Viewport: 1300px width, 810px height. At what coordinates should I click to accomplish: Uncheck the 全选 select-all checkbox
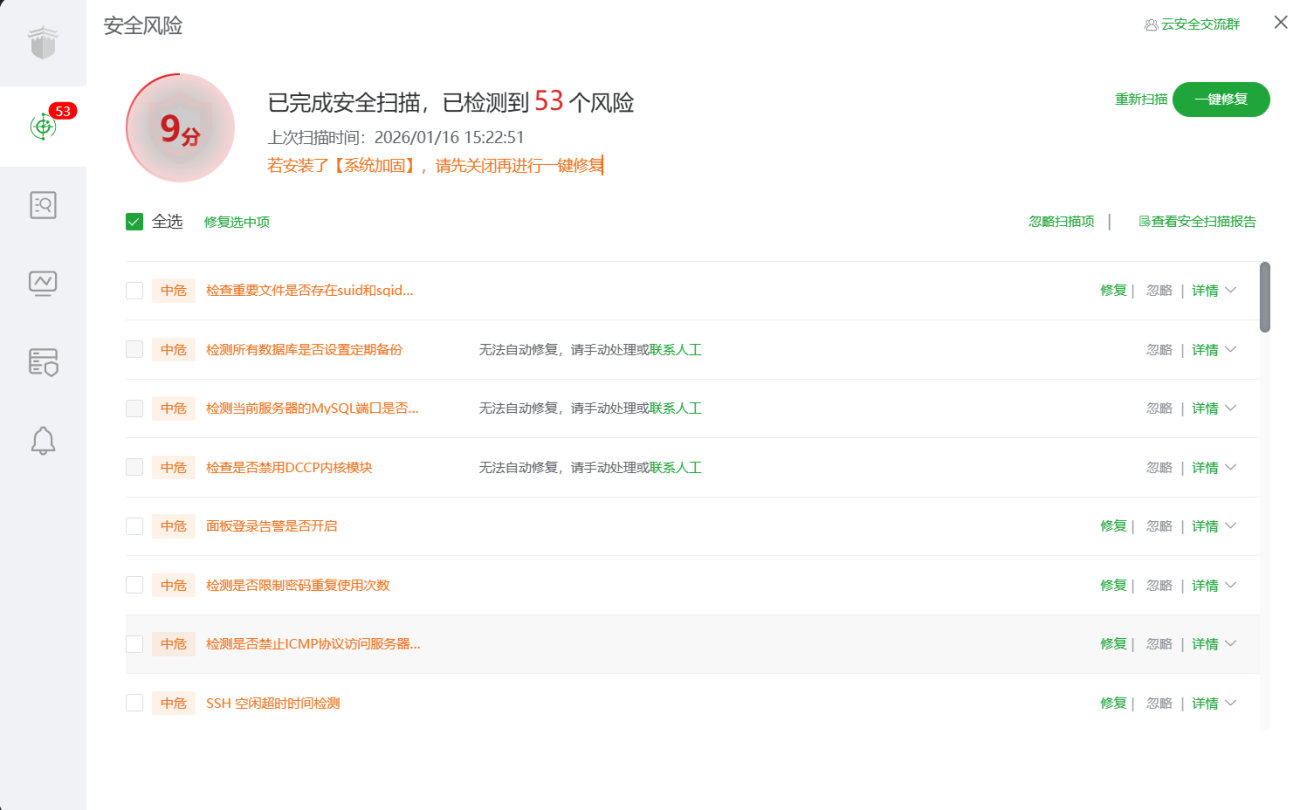tap(134, 222)
